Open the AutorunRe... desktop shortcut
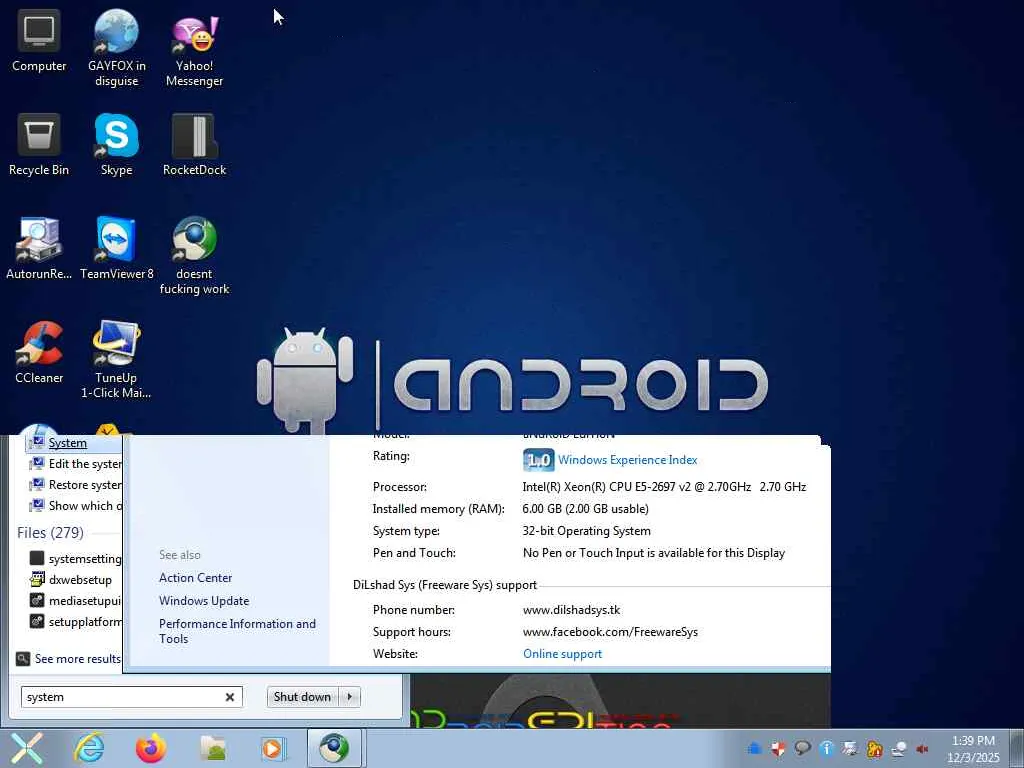This screenshot has height=768, width=1024. [39, 248]
